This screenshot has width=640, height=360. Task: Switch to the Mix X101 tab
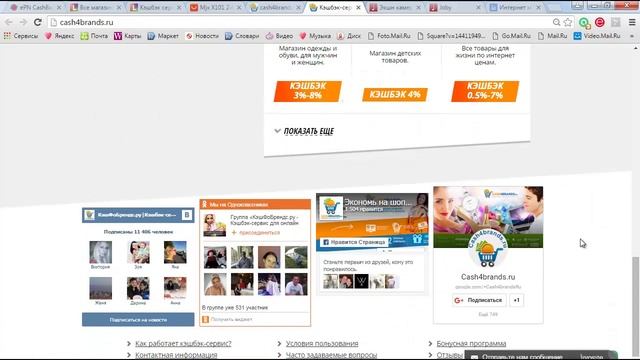[x=216, y=7]
